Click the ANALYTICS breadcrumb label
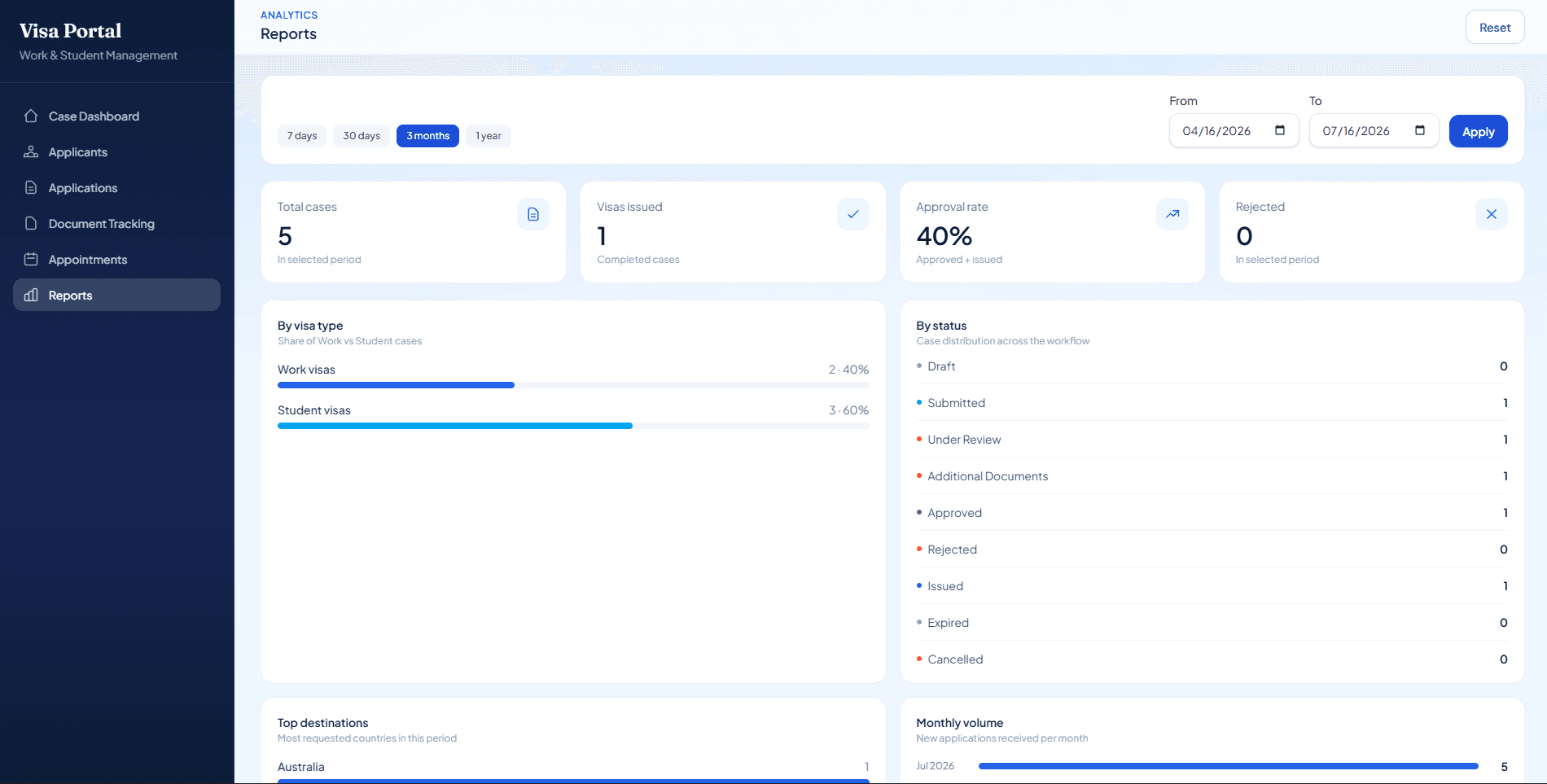Screen dimensions: 1547x784 tap(289, 15)
